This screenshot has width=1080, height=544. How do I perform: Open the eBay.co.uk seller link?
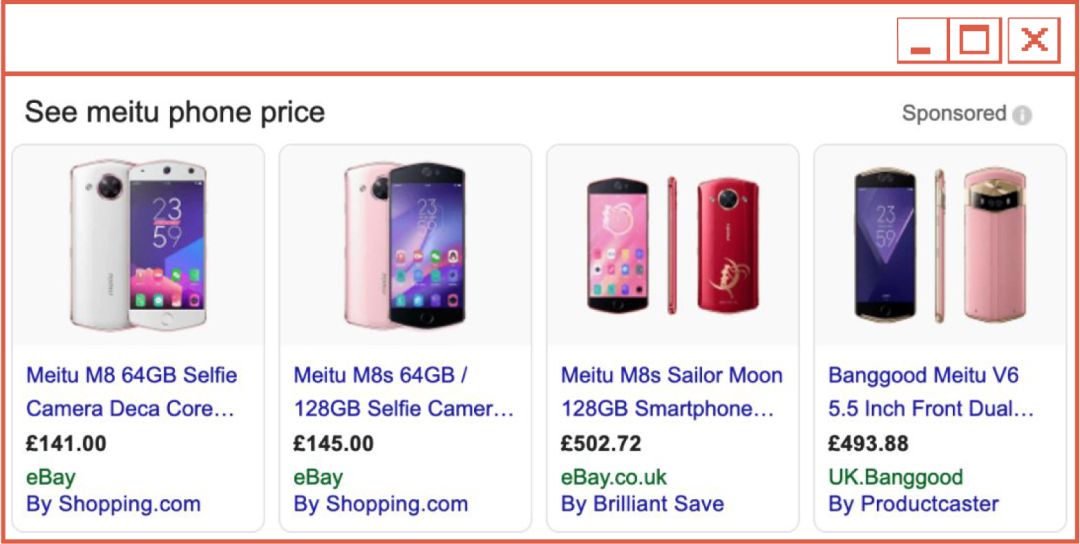pos(613,477)
